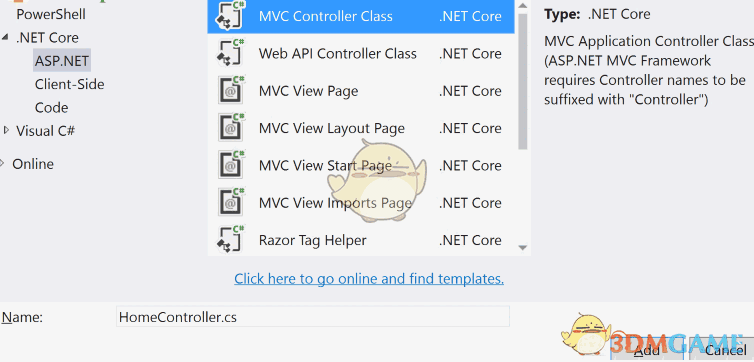The width and height of the screenshot is (754, 362).
Task: Select the Web API Controller Class icon
Action: [x=230, y=53]
